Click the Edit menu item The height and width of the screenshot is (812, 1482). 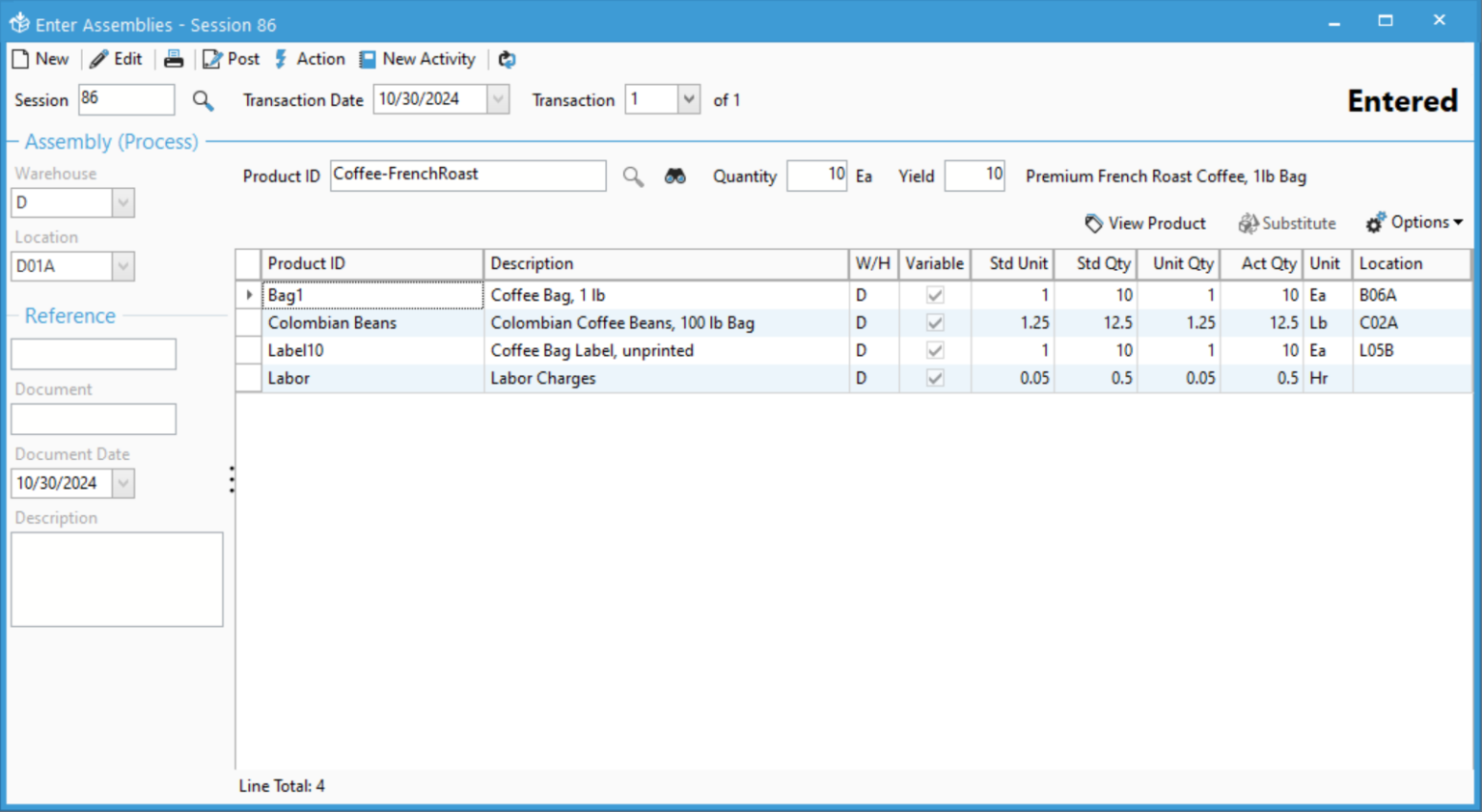(x=116, y=59)
